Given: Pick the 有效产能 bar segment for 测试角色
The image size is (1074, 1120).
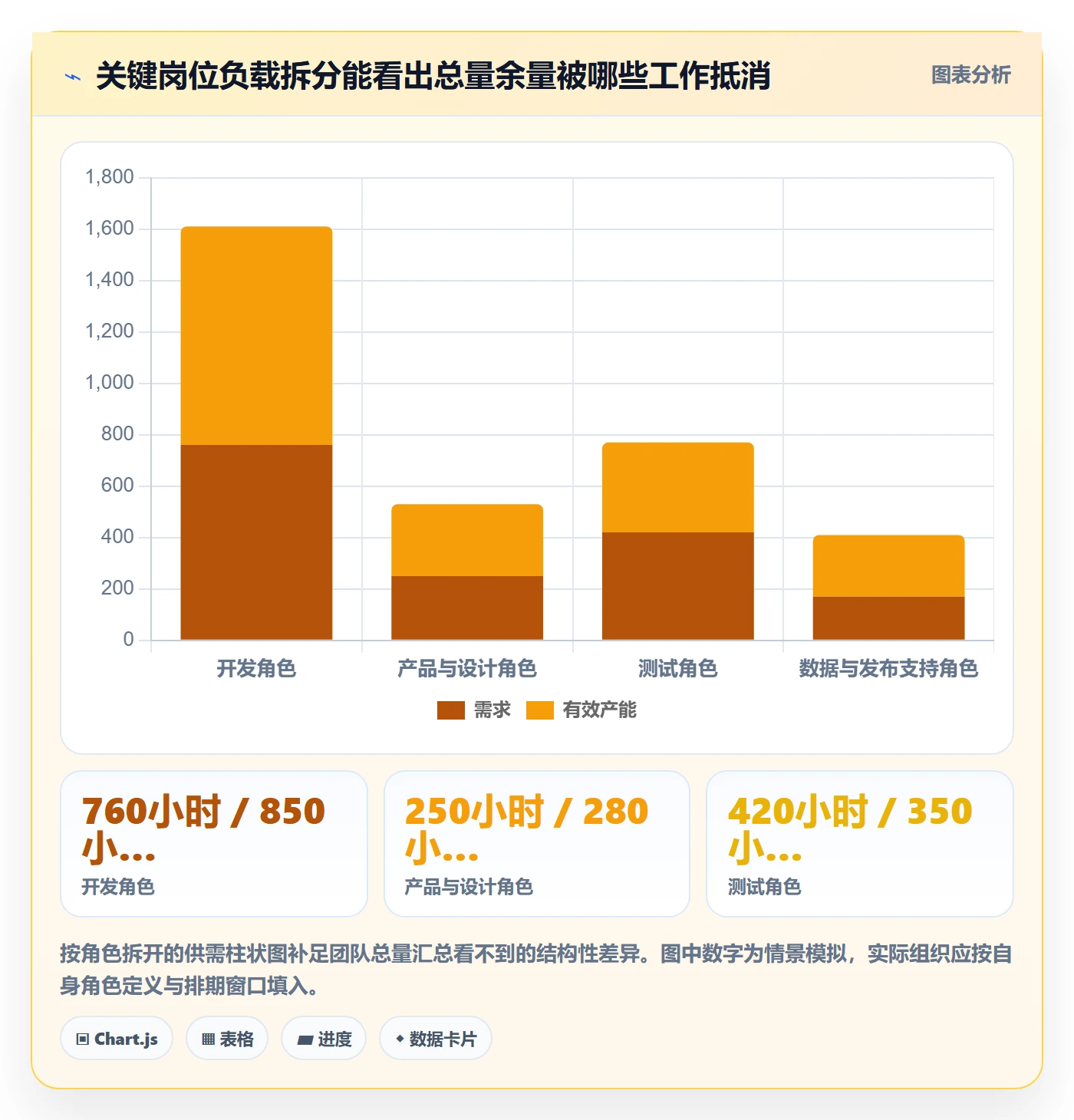Looking at the screenshot, I should pos(678,487).
